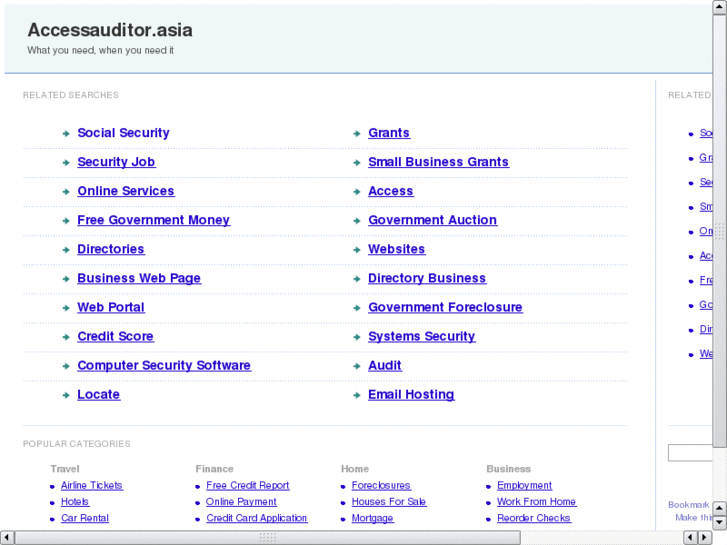Click the Accessauditor.asia site title
Viewport: 727px width, 545px height.
110,30
